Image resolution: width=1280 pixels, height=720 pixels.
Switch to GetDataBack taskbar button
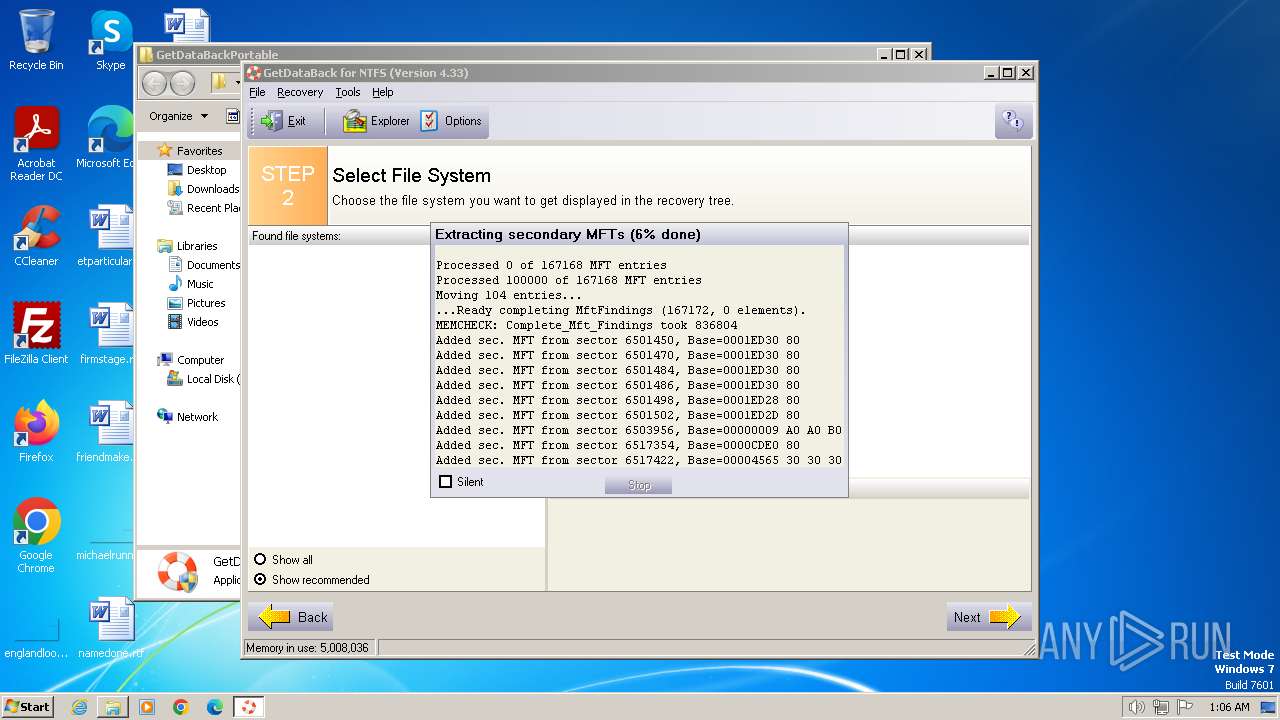(x=248, y=707)
